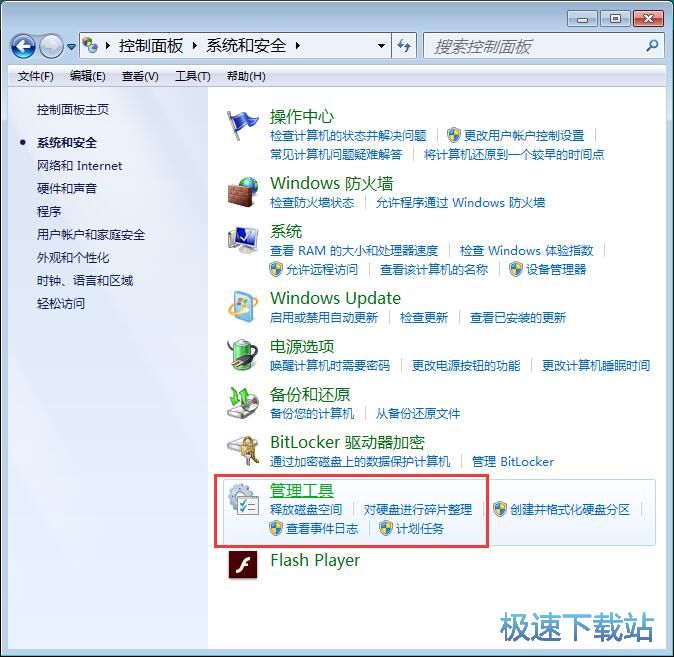Viewport: 674px width, 657px height.
Task: Click the System computer monitor icon
Action: (x=243, y=240)
